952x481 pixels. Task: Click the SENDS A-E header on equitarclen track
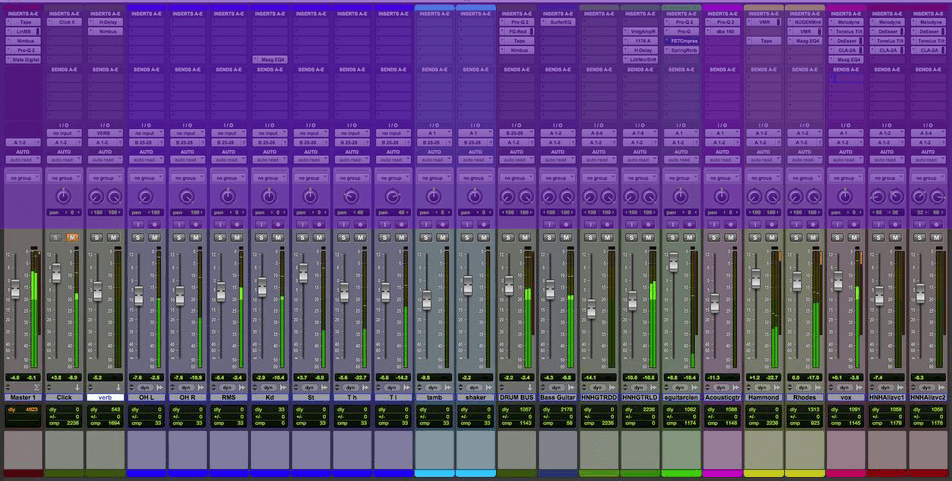click(681, 71)
